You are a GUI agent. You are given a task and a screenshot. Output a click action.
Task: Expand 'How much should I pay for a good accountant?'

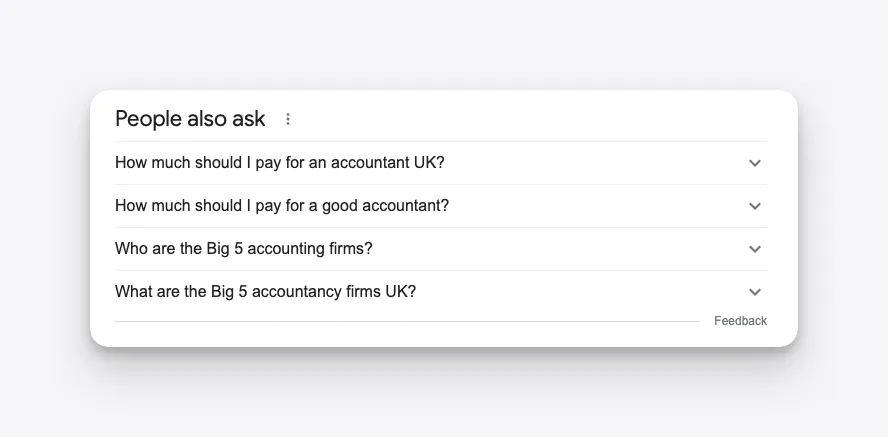coord(282,205)
